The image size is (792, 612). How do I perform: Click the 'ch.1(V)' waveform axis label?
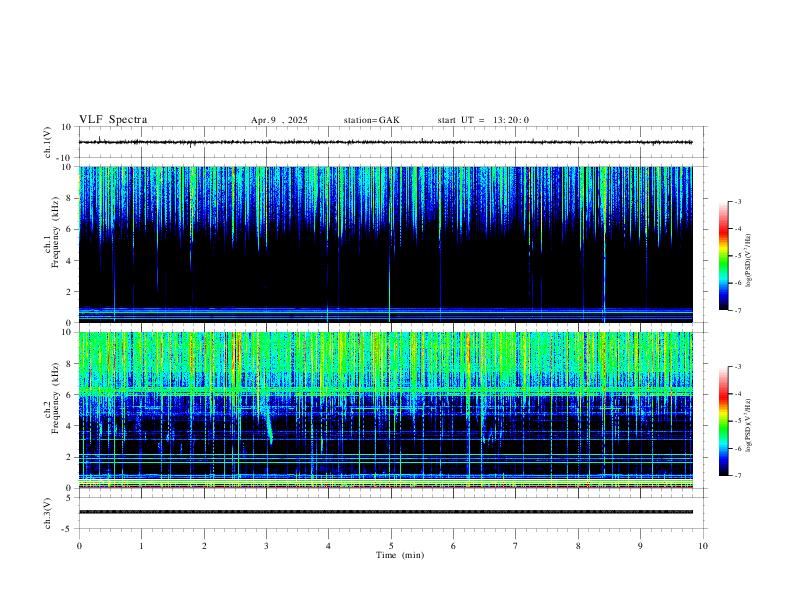point(48,142)
